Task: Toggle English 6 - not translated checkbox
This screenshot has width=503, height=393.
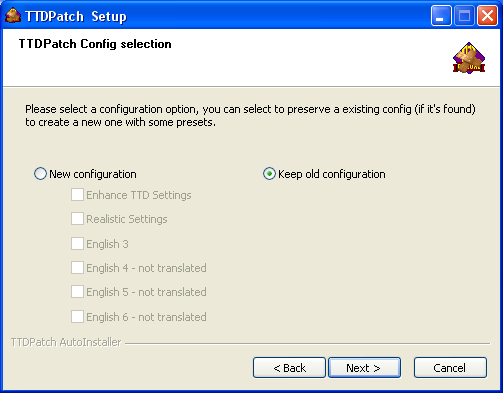Action: (77, 317)
